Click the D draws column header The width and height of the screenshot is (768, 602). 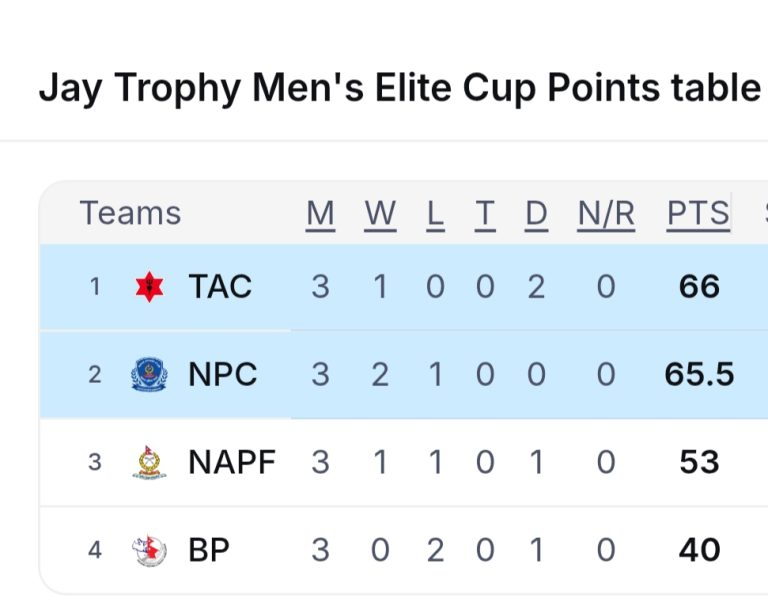537,214
